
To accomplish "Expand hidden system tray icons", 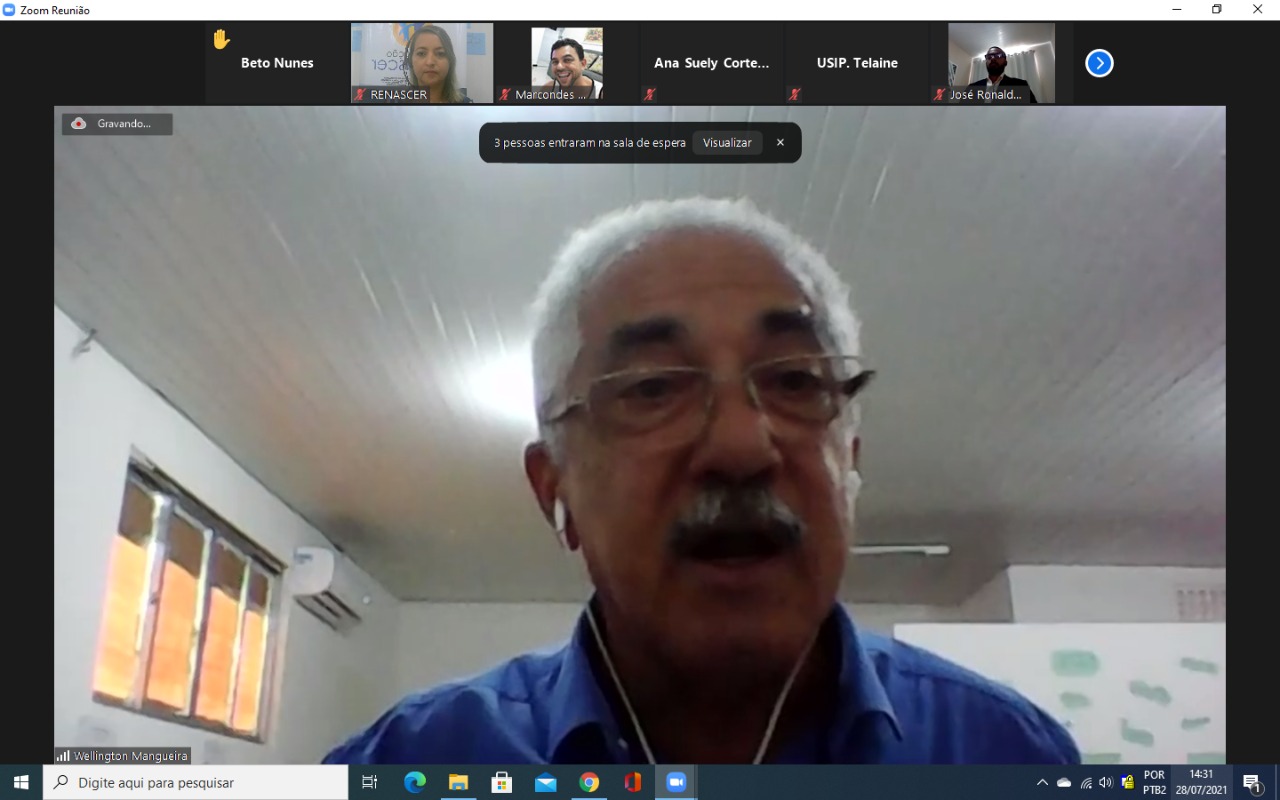I will point(1042,782).
